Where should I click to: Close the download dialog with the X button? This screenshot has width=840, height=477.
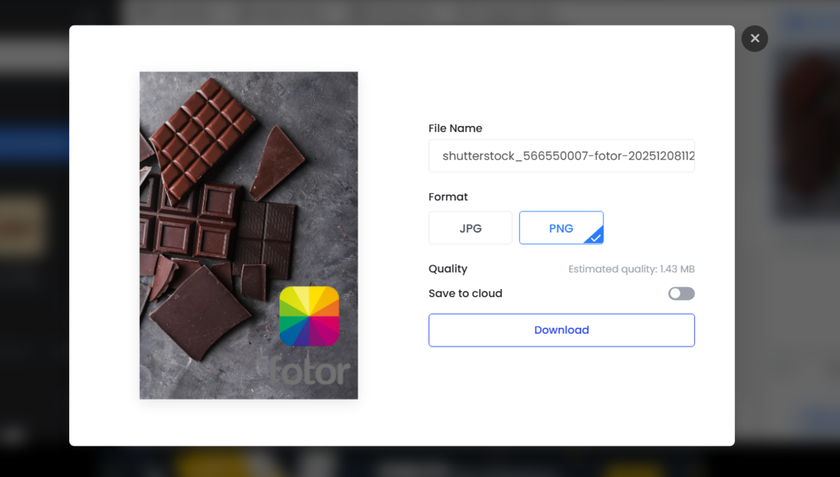[x=754, y=39]
